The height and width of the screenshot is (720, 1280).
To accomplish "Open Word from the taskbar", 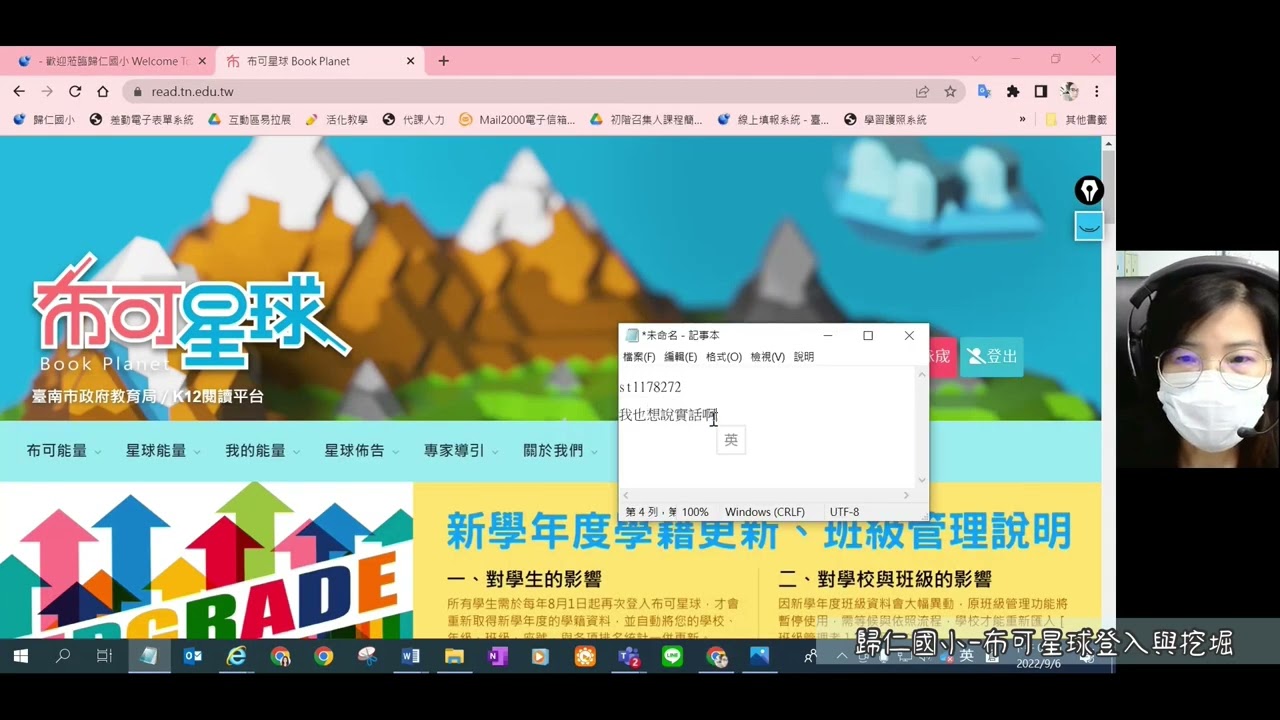I will (410, 657).
